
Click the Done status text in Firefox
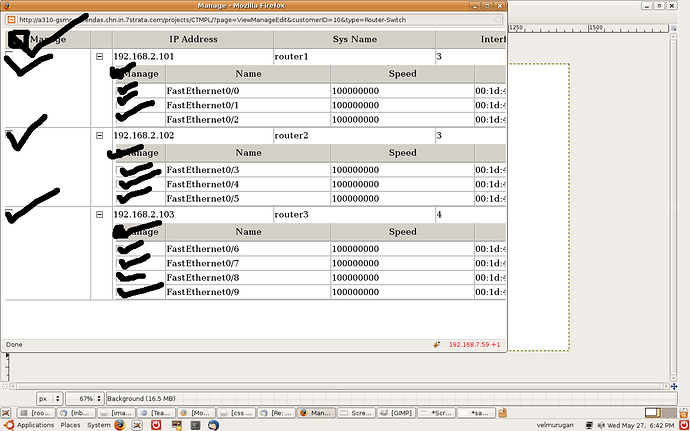click(x=14, y=345)
